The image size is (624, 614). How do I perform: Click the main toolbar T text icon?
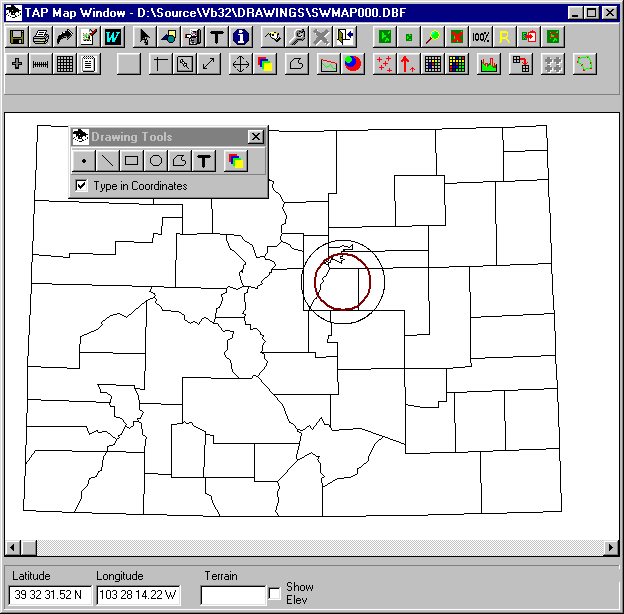pyautogui.click(x=217, y=37)
